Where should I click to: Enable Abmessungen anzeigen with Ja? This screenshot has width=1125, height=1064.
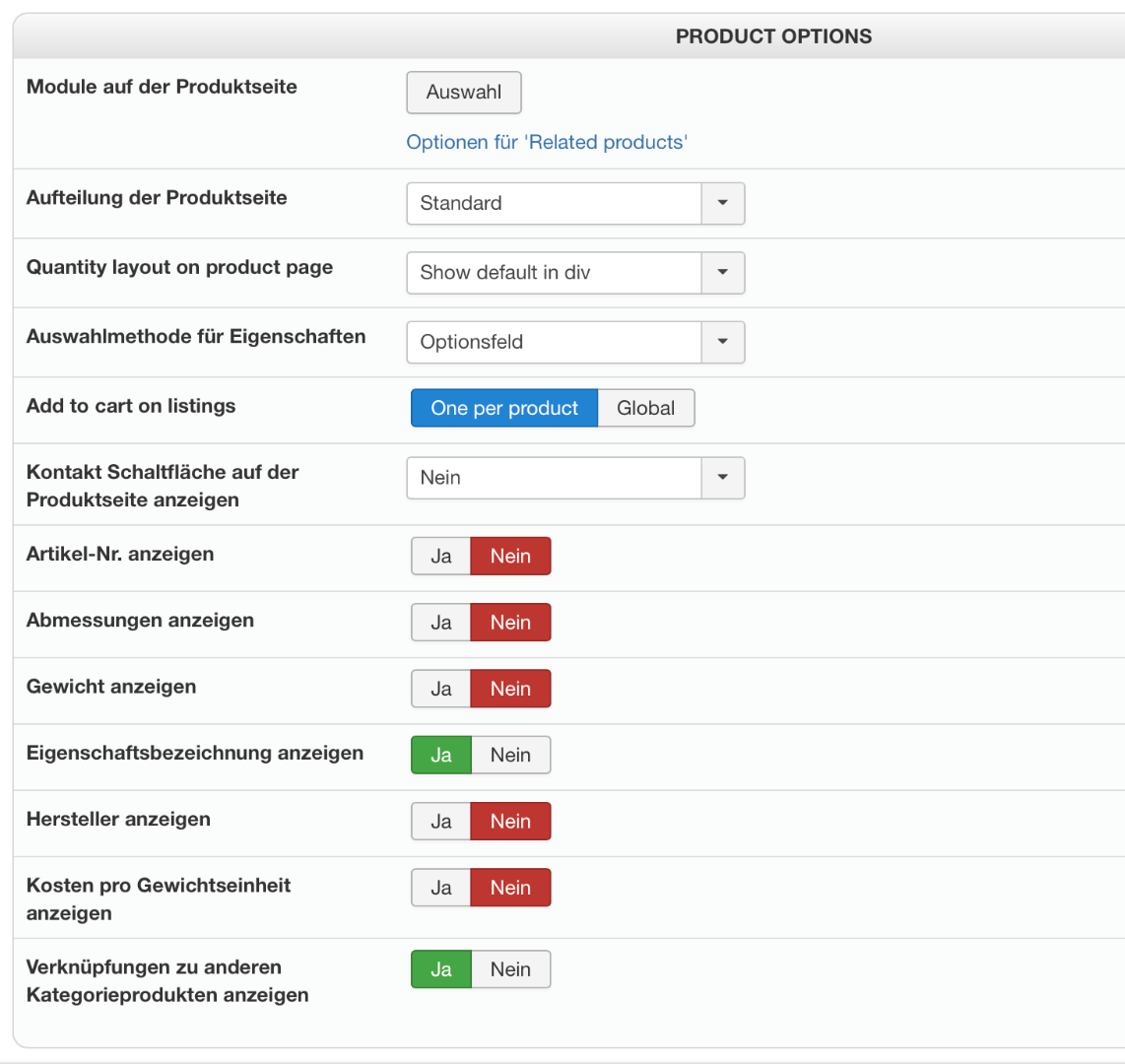tap(441, 623)
